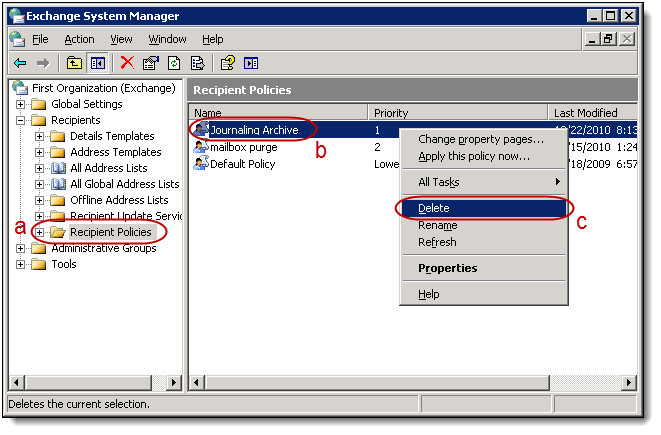Expand the Tools node
The image size is (661, 435).
click(x=20, y=264)
